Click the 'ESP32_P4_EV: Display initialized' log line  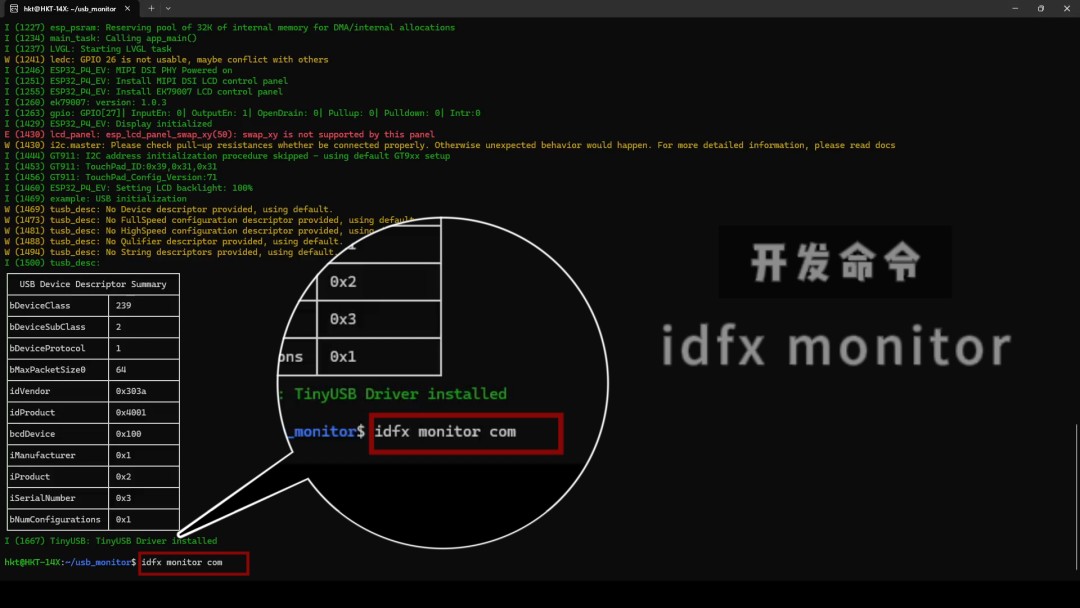[108, 124]
